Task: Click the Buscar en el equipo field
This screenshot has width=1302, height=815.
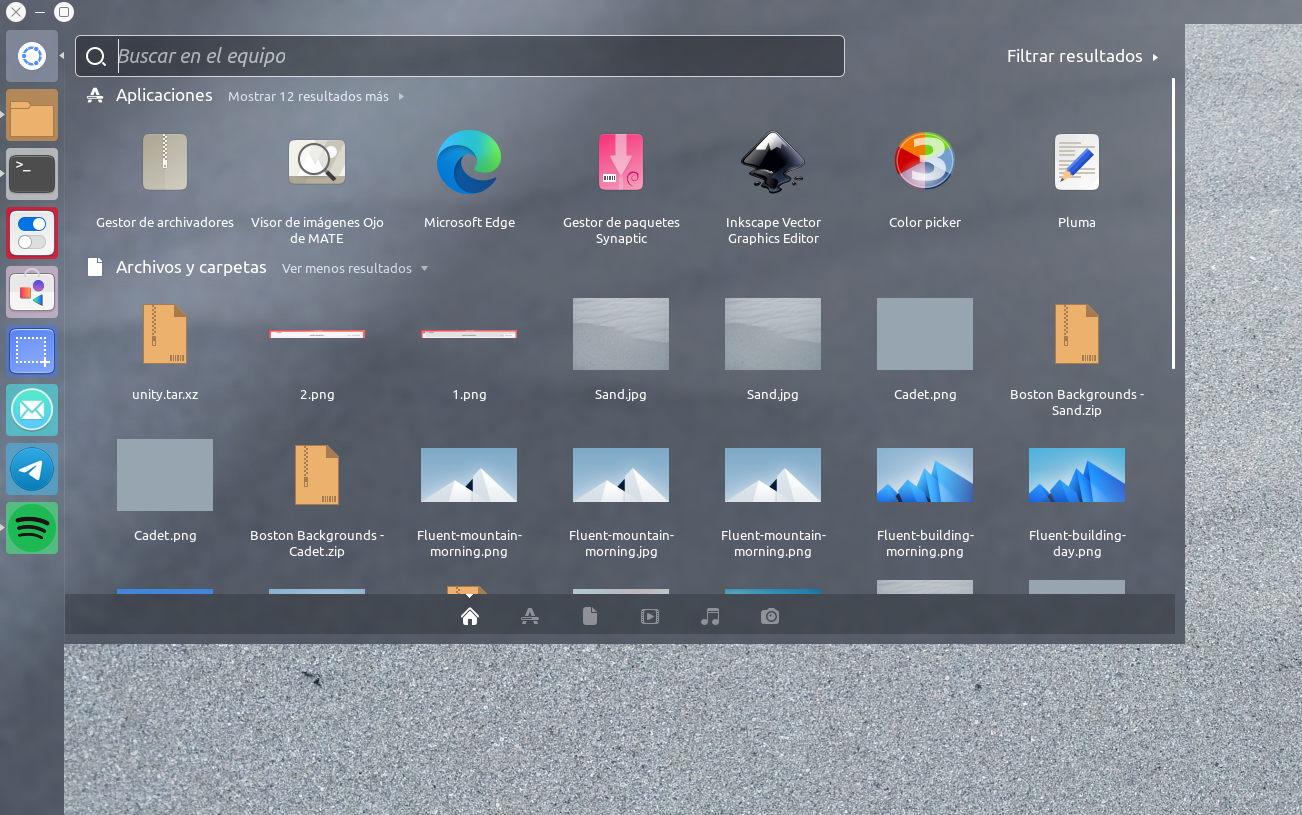Action: (x=460, y=56)
